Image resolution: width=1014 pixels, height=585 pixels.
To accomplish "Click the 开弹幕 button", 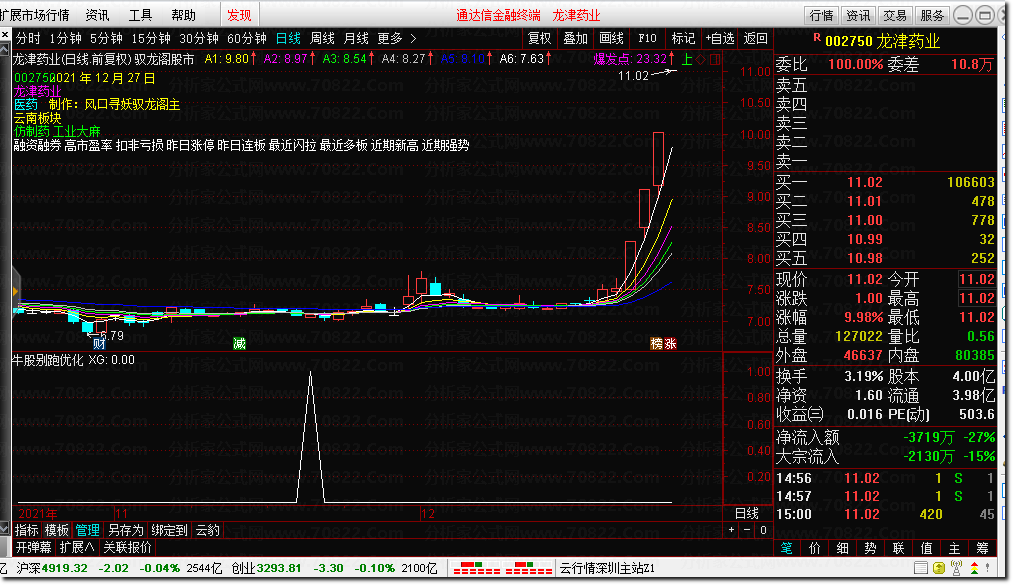I will 33,548.
